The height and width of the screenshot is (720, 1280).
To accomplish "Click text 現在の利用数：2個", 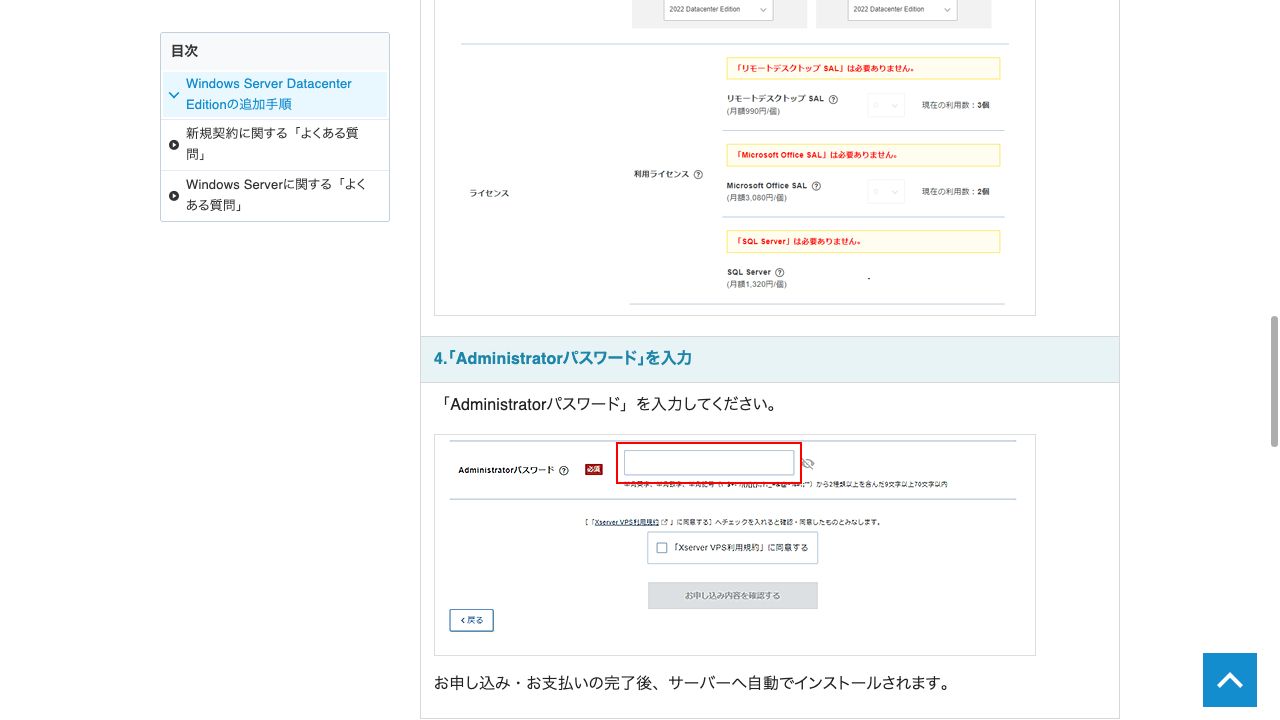I will (955, 191).
